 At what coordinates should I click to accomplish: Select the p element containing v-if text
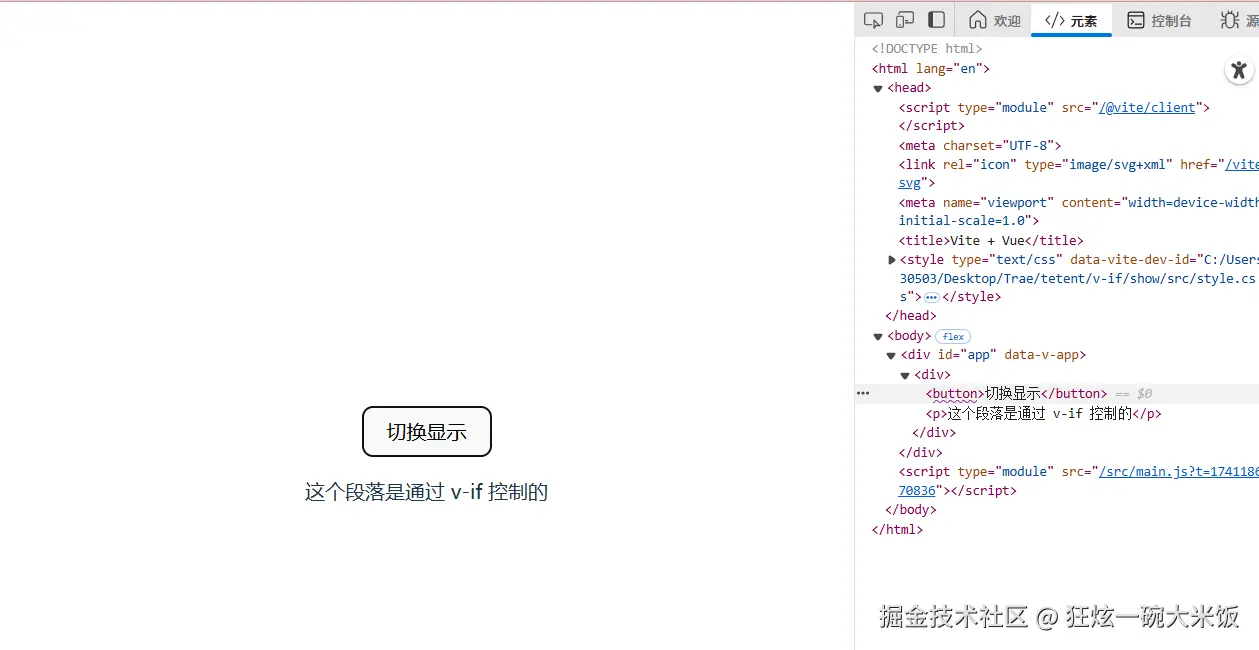coord(1030,413)
